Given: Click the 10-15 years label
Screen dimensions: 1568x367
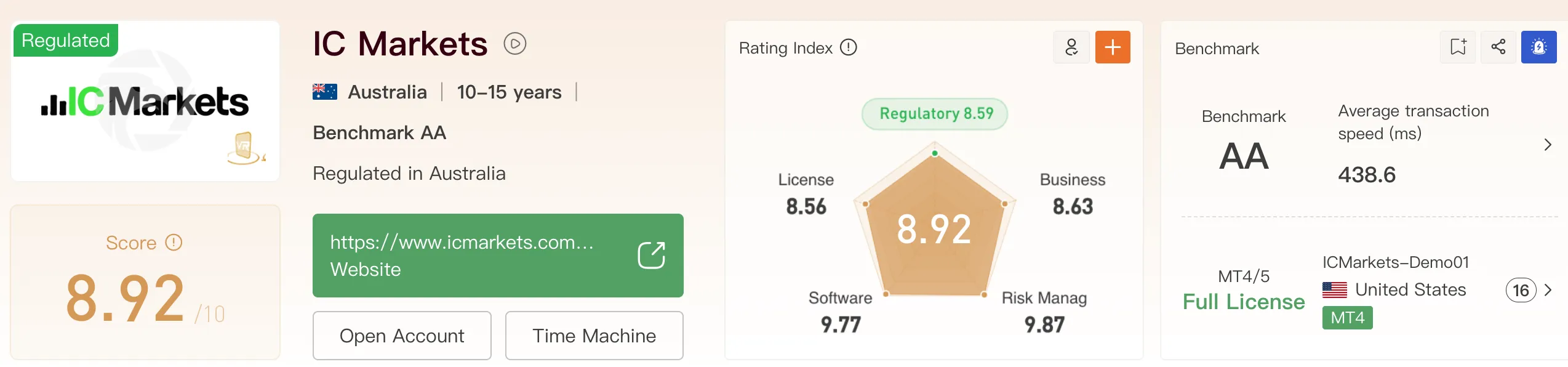Looking at the screenshot, I should (x=509, y=92).
